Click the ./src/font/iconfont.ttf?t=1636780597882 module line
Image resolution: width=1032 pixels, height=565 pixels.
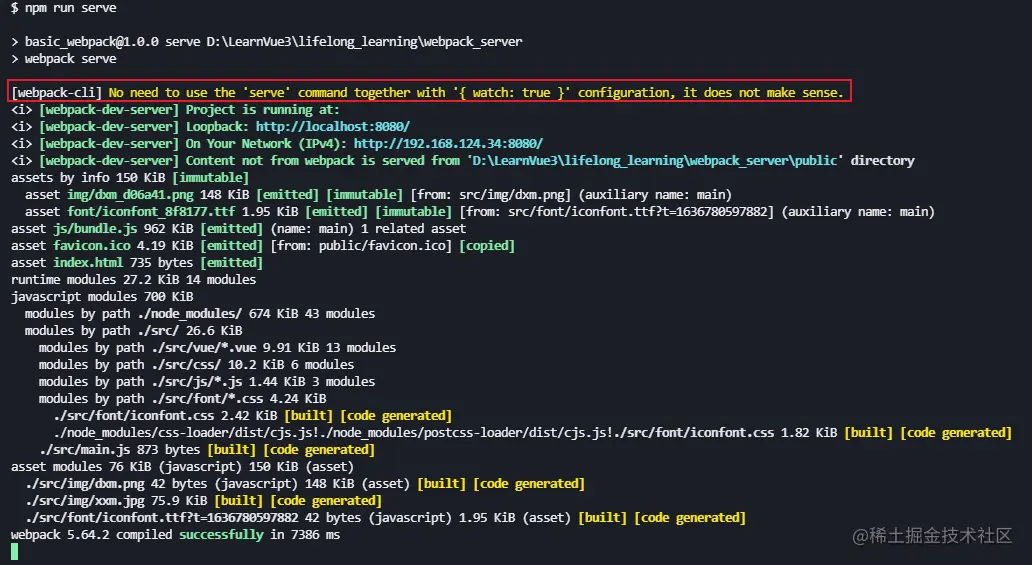[x=385, y=518]
